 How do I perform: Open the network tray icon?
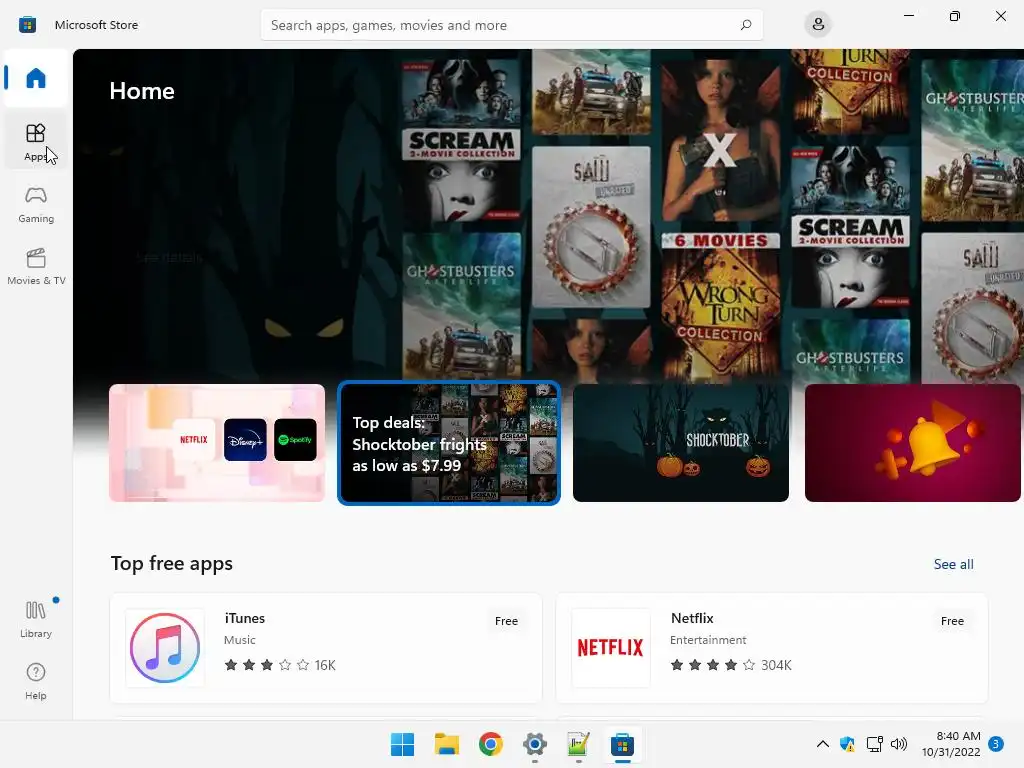[x=874, y=744]
